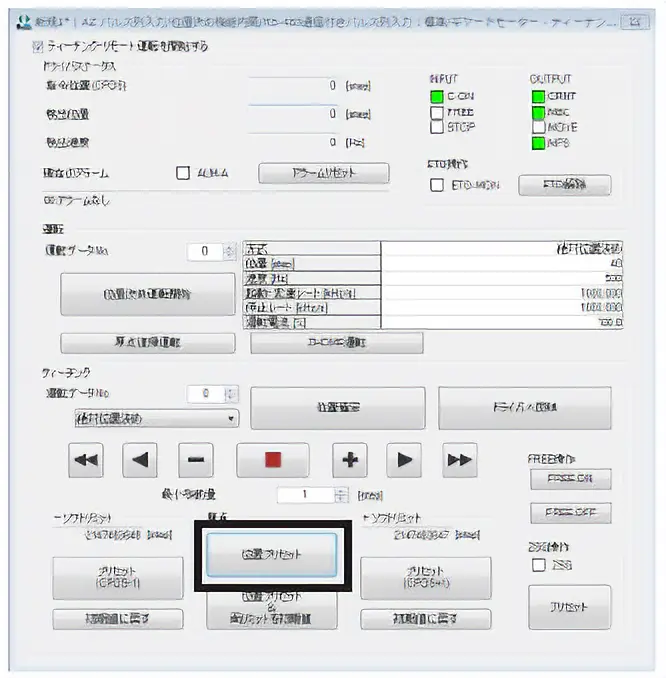Viewport: 666px width, 678px height.
Task: Toggle the ALM-A alarm checkbox
Action: click(183, 173)
